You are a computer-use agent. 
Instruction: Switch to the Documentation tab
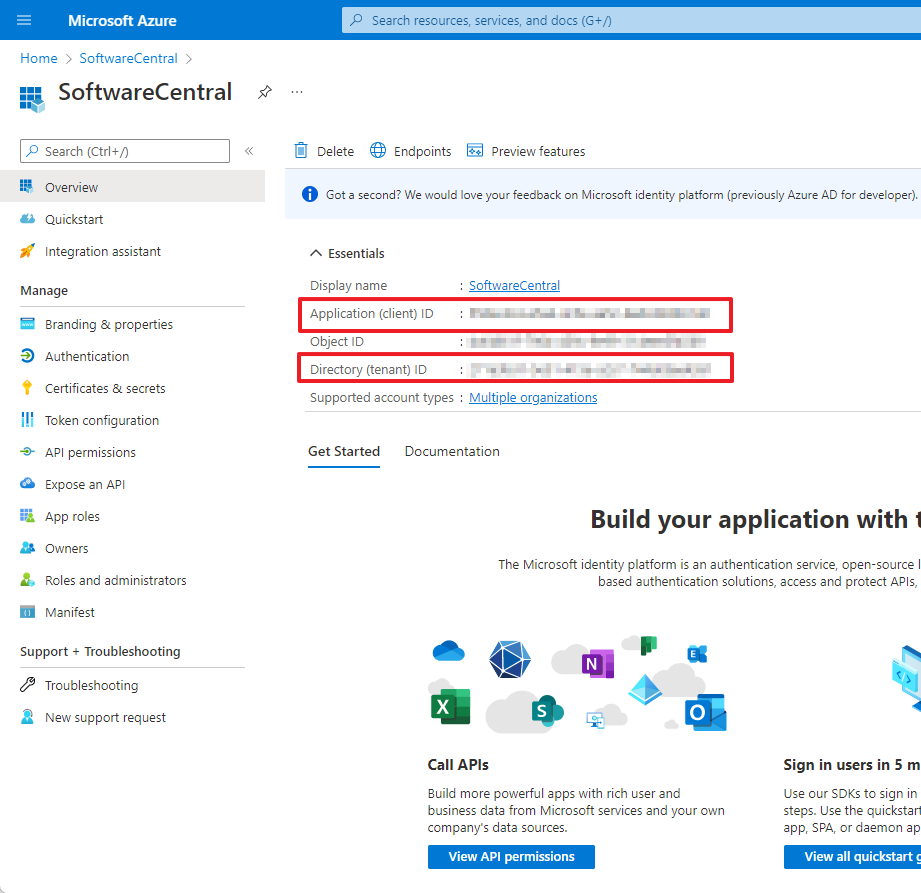click(452, 451)
